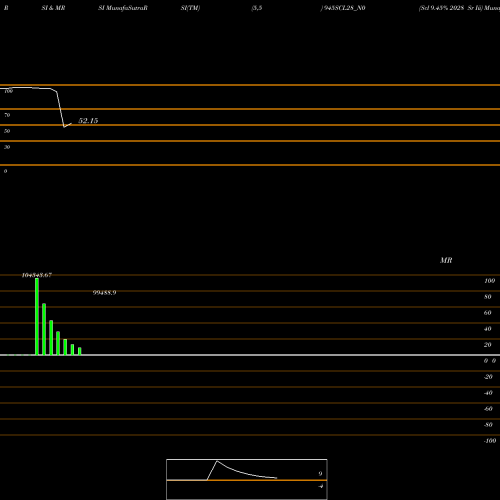Click the 9 value in mini chart

tap(320, 474)
